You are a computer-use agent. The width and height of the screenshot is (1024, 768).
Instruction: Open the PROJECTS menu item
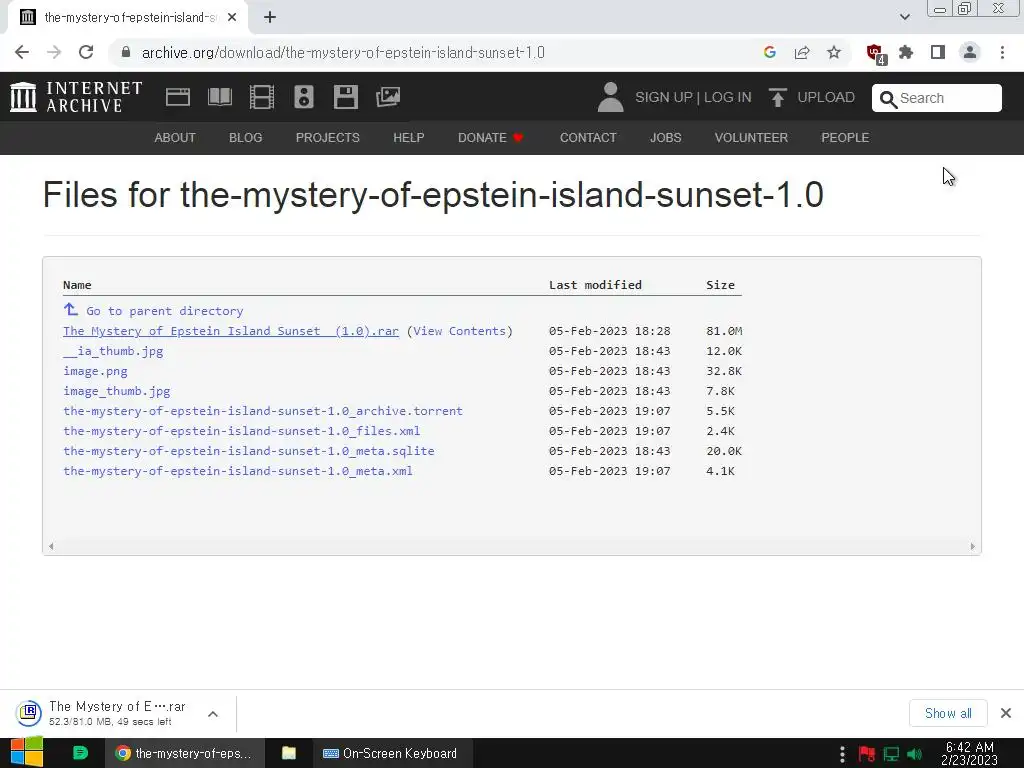[328, 138]
